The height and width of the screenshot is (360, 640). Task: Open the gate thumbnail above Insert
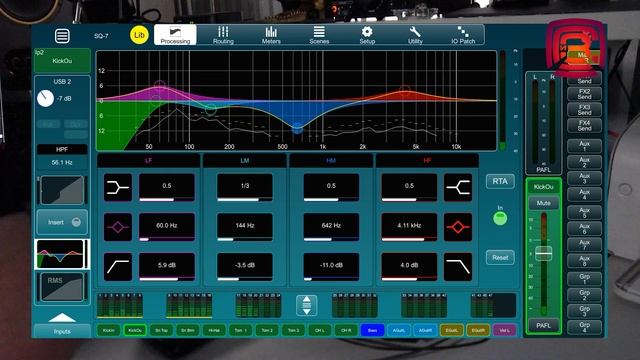(62, 190)
